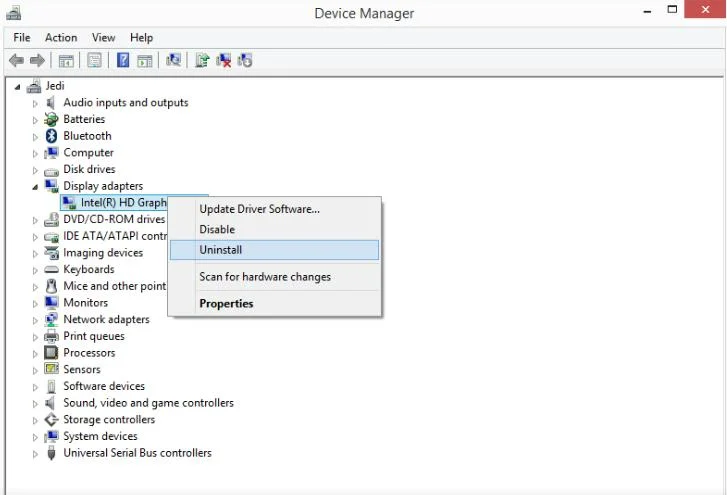
Task: Click the Properties sheet toolbar icon
Action: point(94,60)
